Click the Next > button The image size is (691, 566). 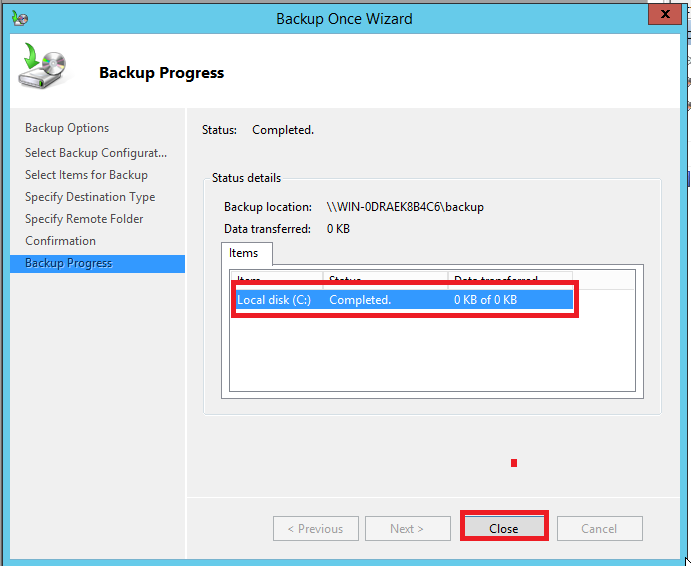407,528
